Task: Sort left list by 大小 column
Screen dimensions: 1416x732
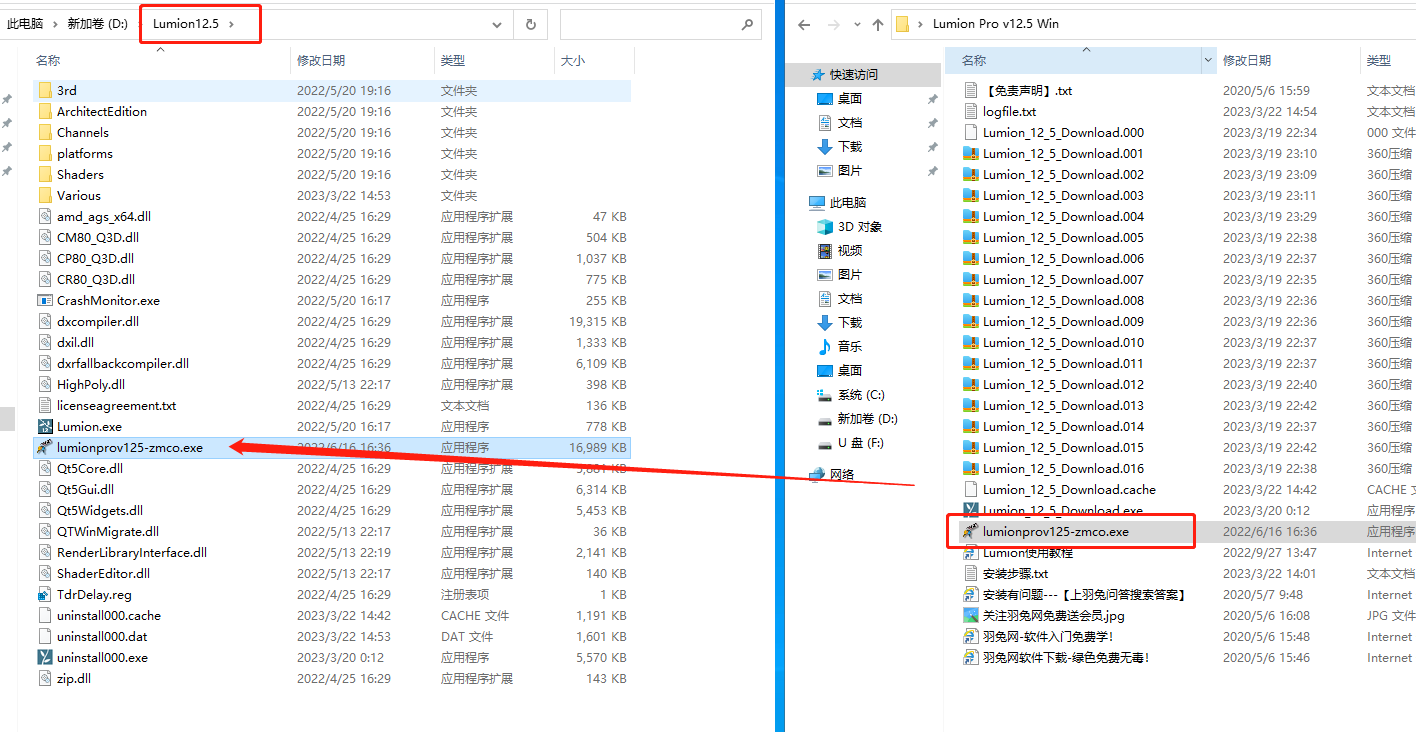Action: tap(573, 61)
